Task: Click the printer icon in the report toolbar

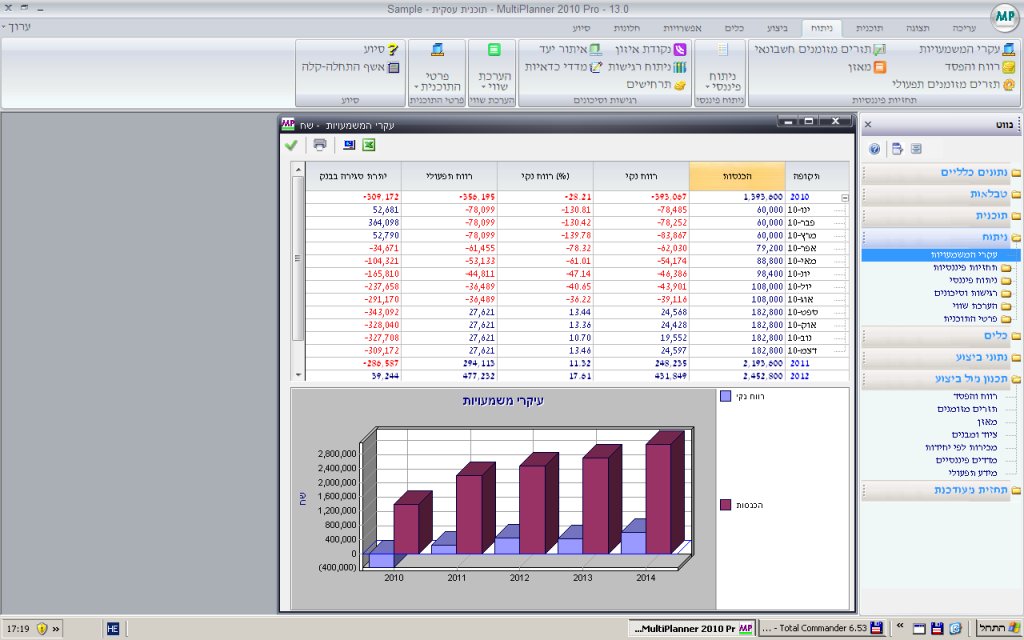Action: (320, 145)
